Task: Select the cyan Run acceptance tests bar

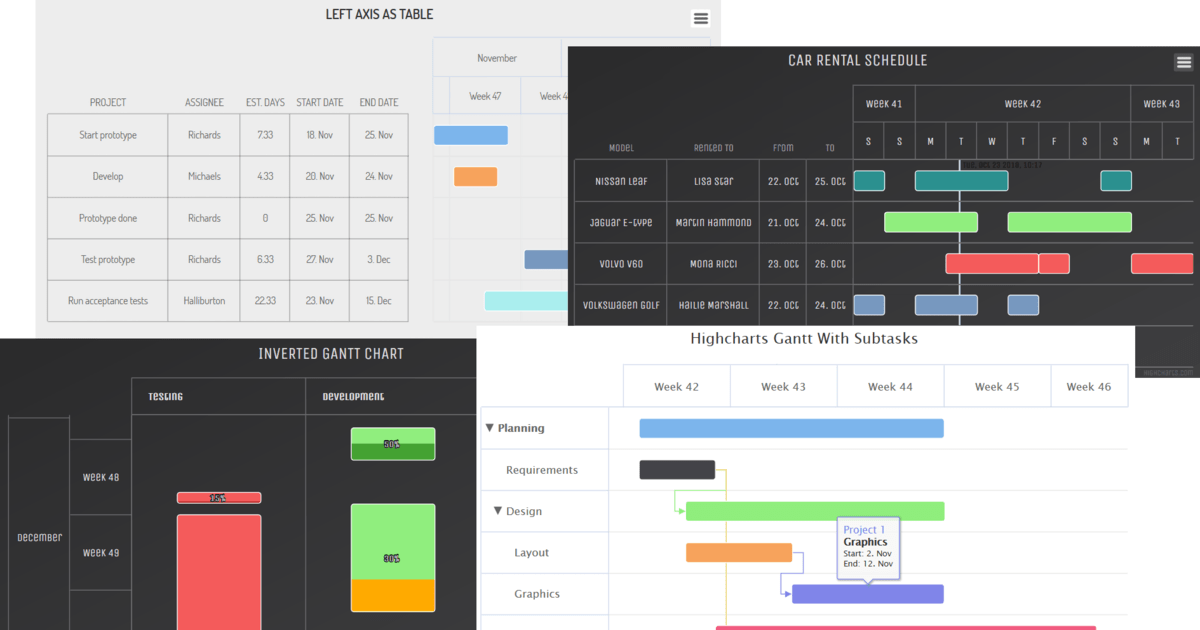Action: click(526, 301)
